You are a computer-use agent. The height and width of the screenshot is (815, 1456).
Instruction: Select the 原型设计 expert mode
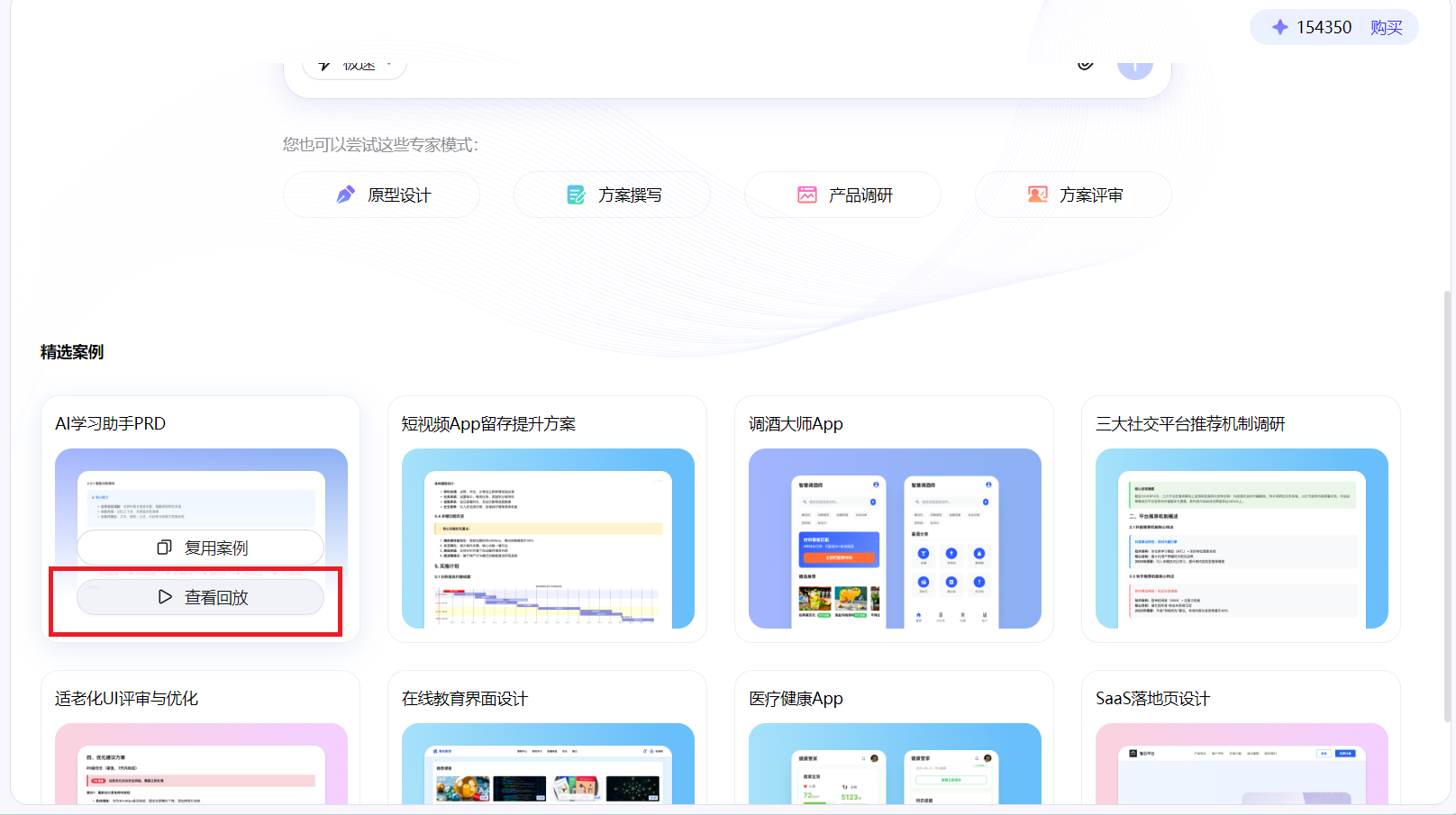[382, 195]
